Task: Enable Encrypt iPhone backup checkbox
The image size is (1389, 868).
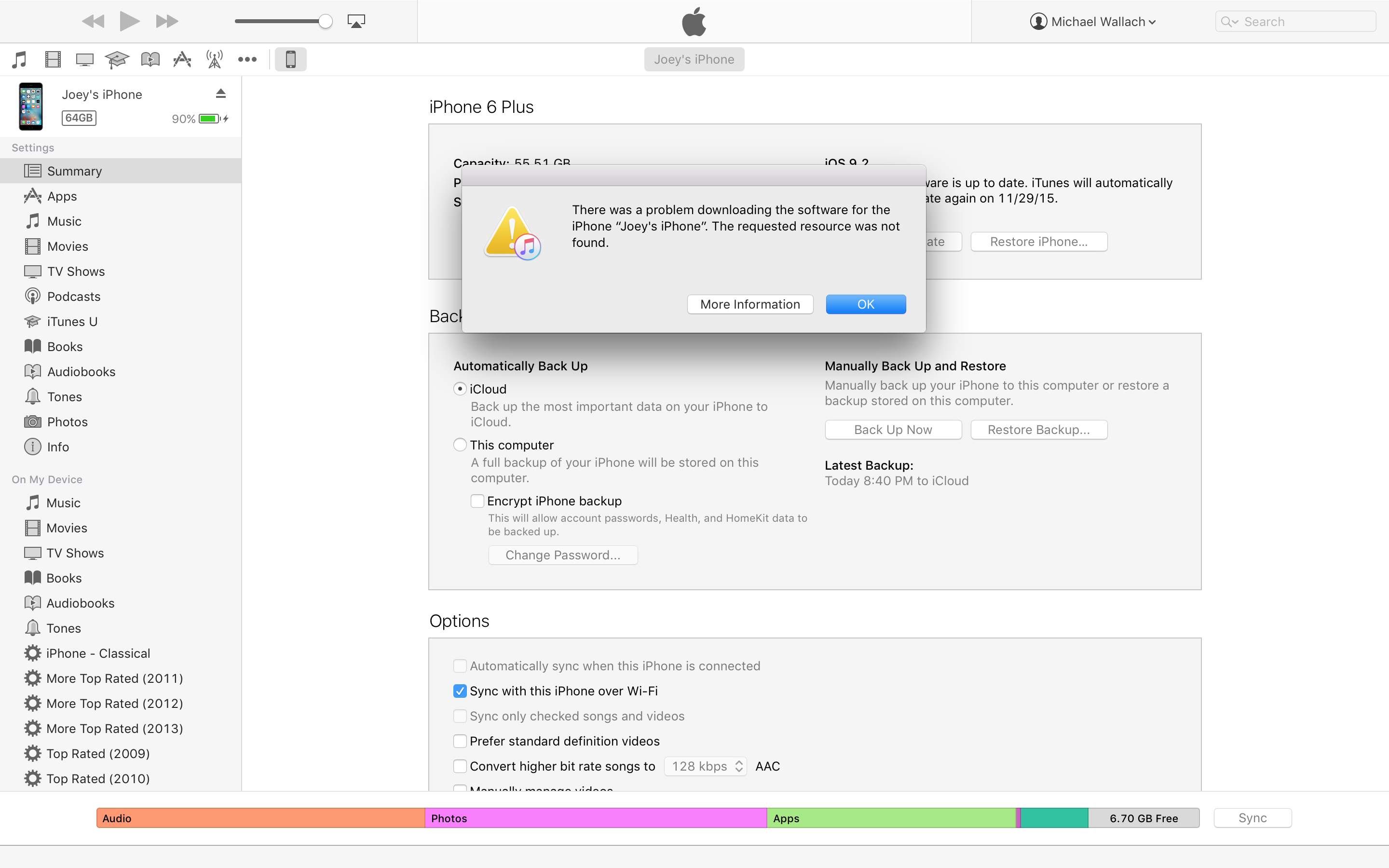Action: click(x=477, y=501)
